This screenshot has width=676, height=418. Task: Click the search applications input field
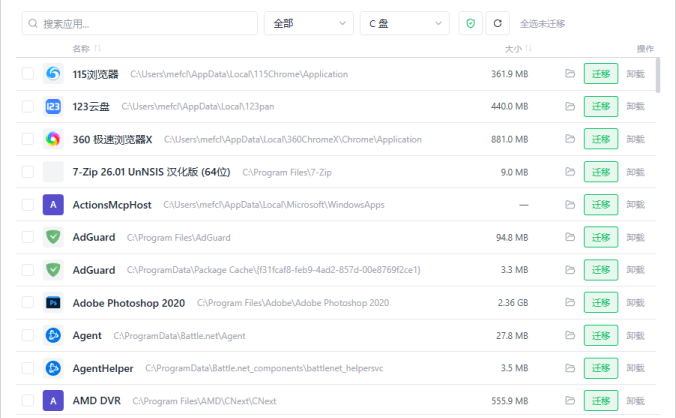140,23
